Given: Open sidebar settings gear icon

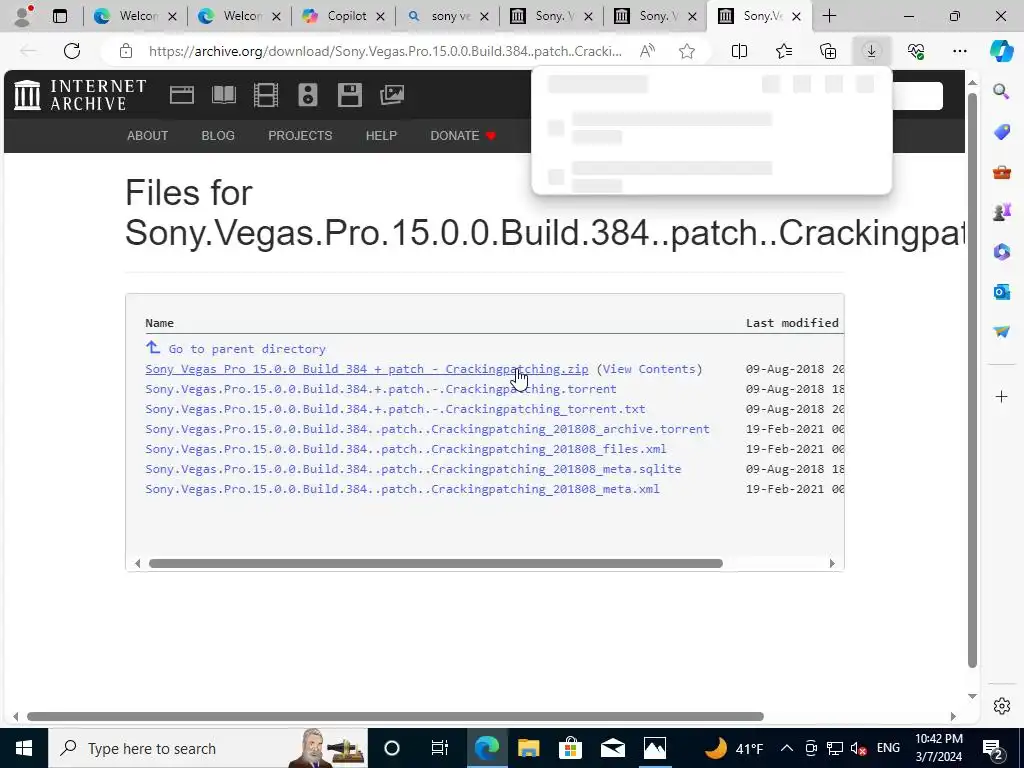Looking at the screenshot, I should [1001, 706].
